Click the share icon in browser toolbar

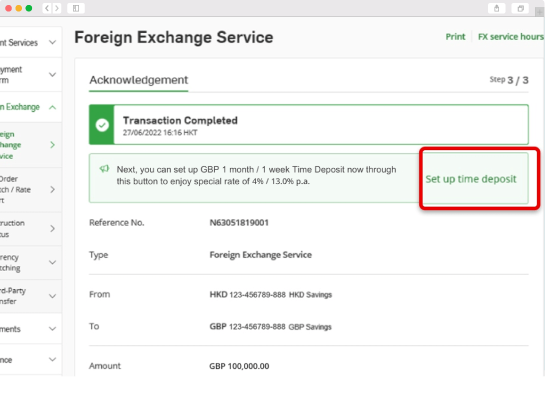coord(496,8)
